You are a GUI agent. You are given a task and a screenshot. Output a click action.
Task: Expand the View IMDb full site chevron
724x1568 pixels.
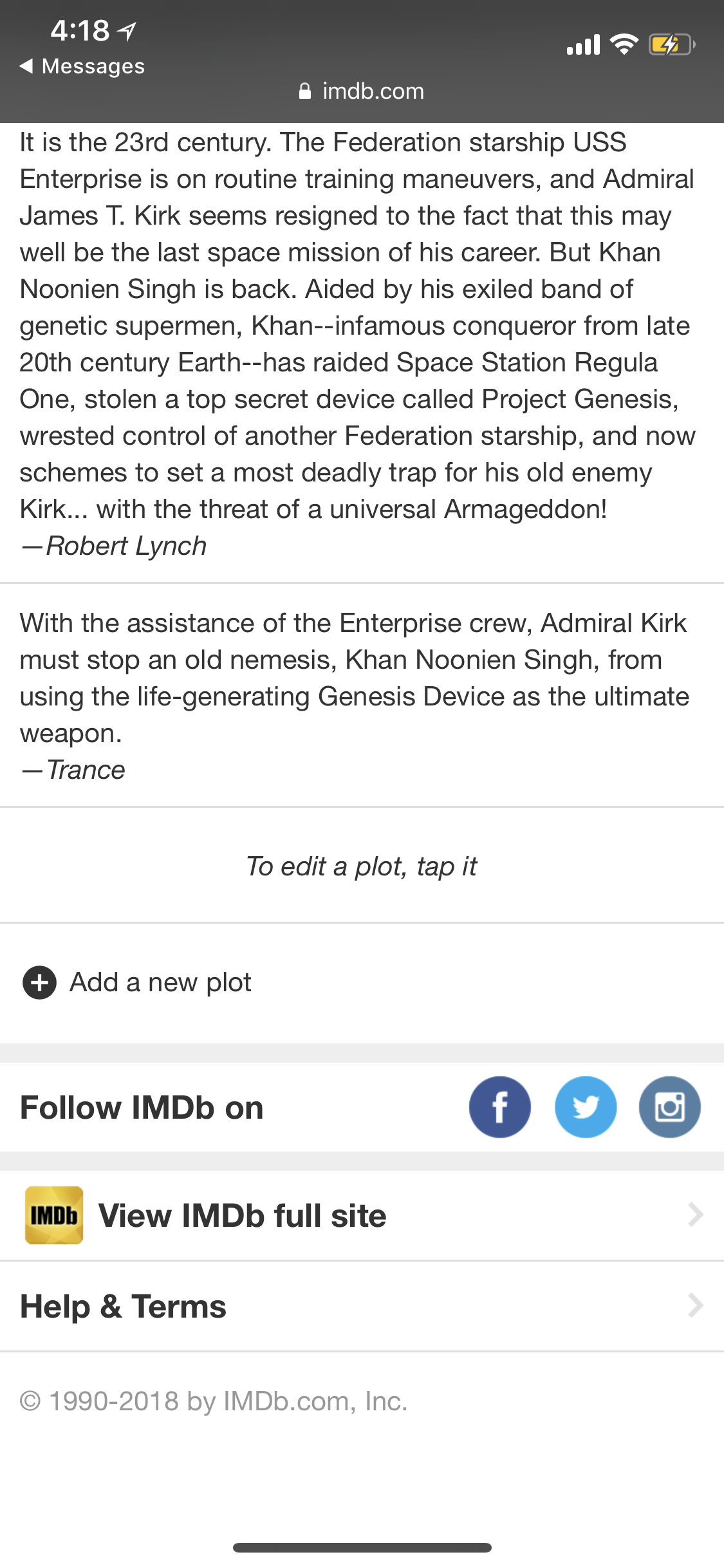(x=695, y=1215)
